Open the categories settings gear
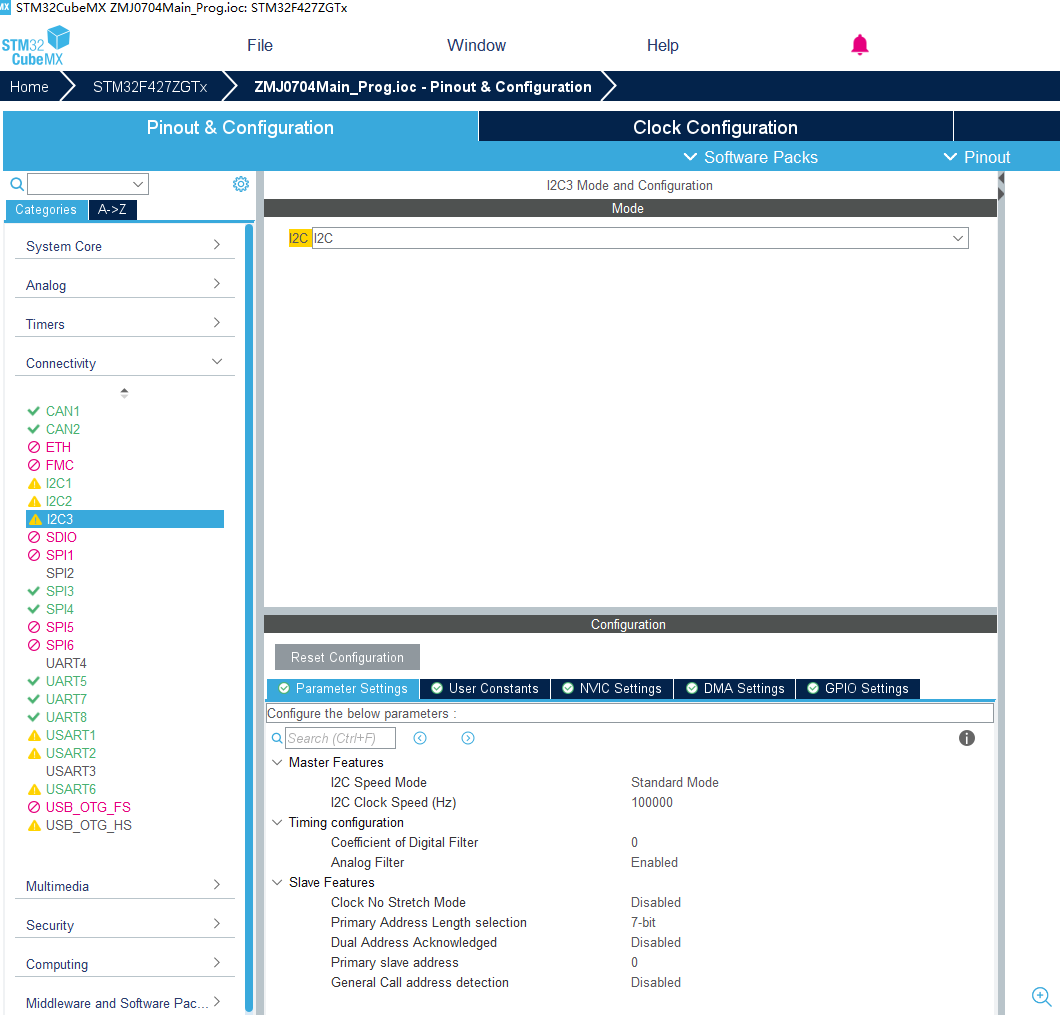Screen dimensions: 1060x1015 click(x=241, y=184)
